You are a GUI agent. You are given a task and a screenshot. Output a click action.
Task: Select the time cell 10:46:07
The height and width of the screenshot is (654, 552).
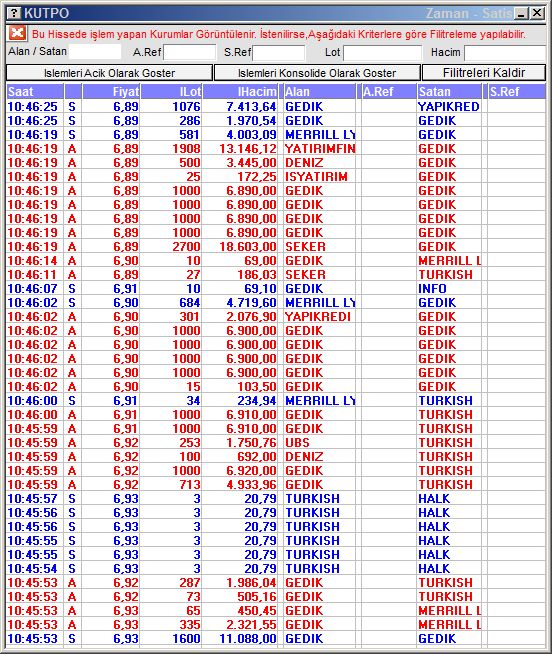tap(35, 289)
